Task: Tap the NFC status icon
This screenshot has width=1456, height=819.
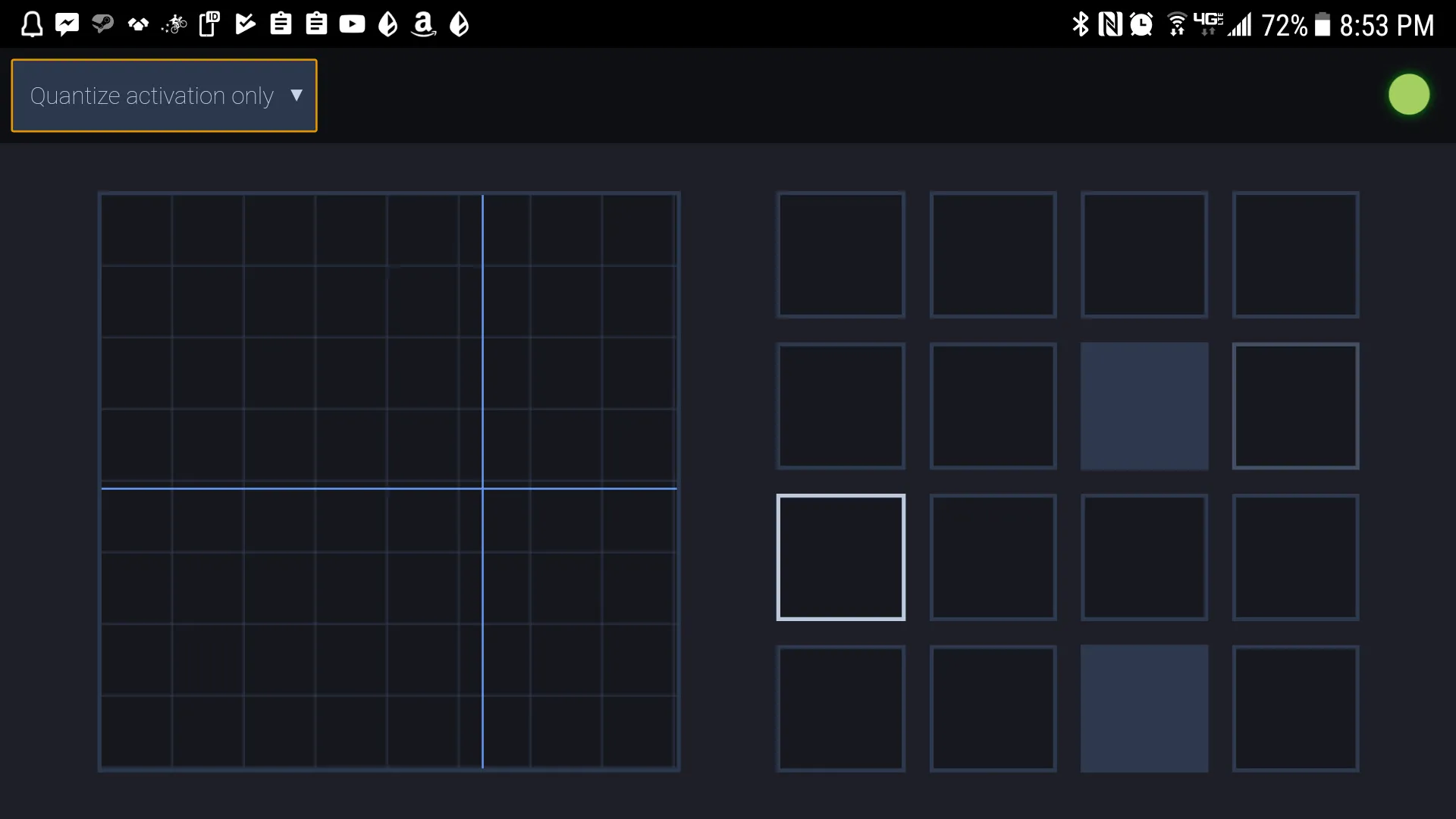Action: tap(1110, 24)
